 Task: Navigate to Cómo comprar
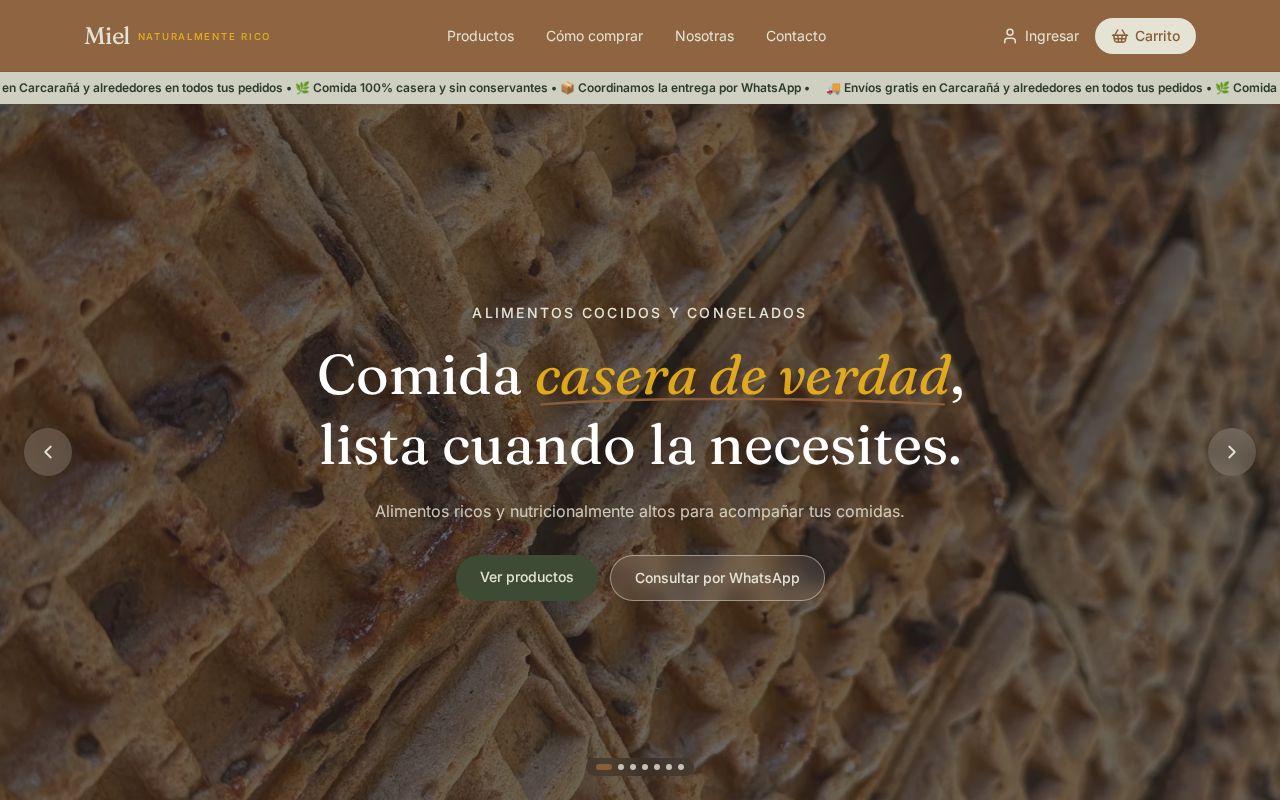tap(594, 36)
